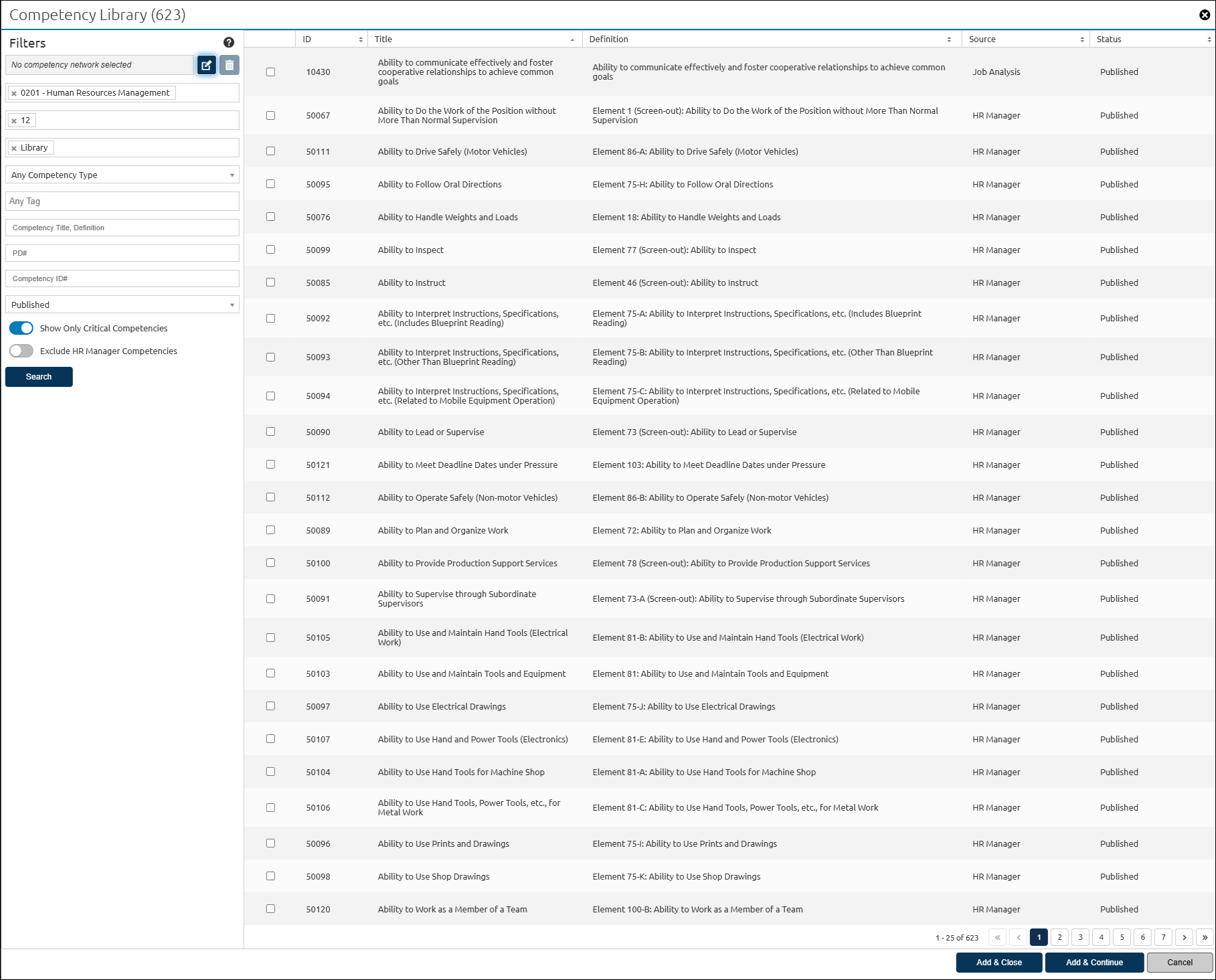Viewport: 1216px width, 980px height.
Task: Remove the 0201 Human Resources Management tag
Action: 14,94
